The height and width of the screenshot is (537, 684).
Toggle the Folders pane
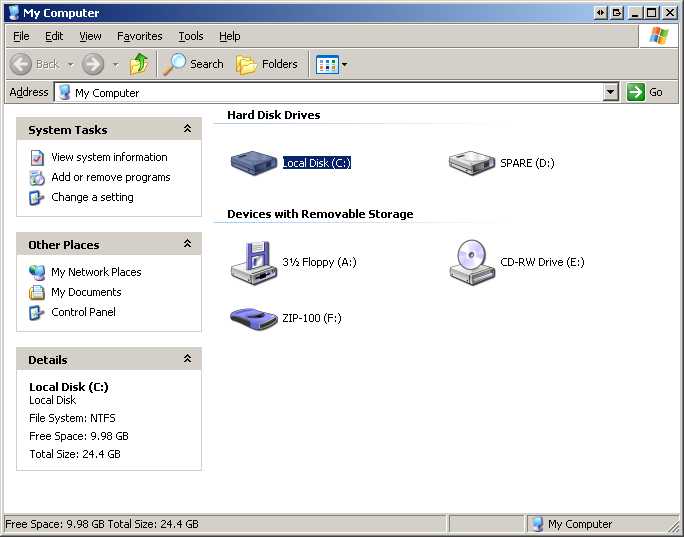(267, 64)
